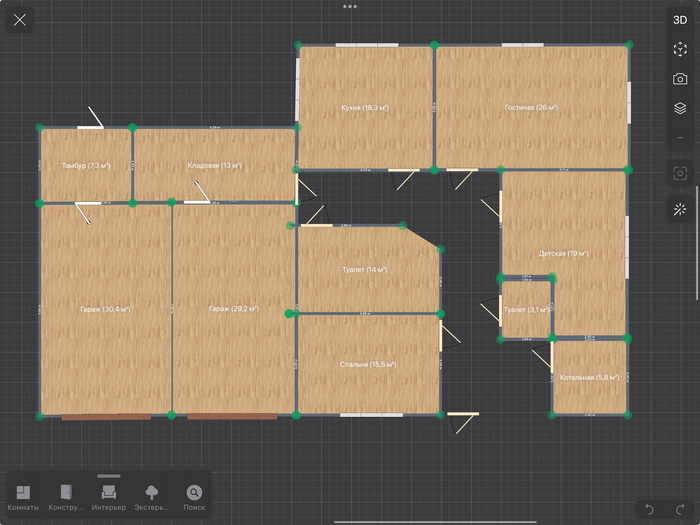The height and width of the screenshot is (525, 700).
Task: Redo the last undone action
Action: tap(680, 510)
